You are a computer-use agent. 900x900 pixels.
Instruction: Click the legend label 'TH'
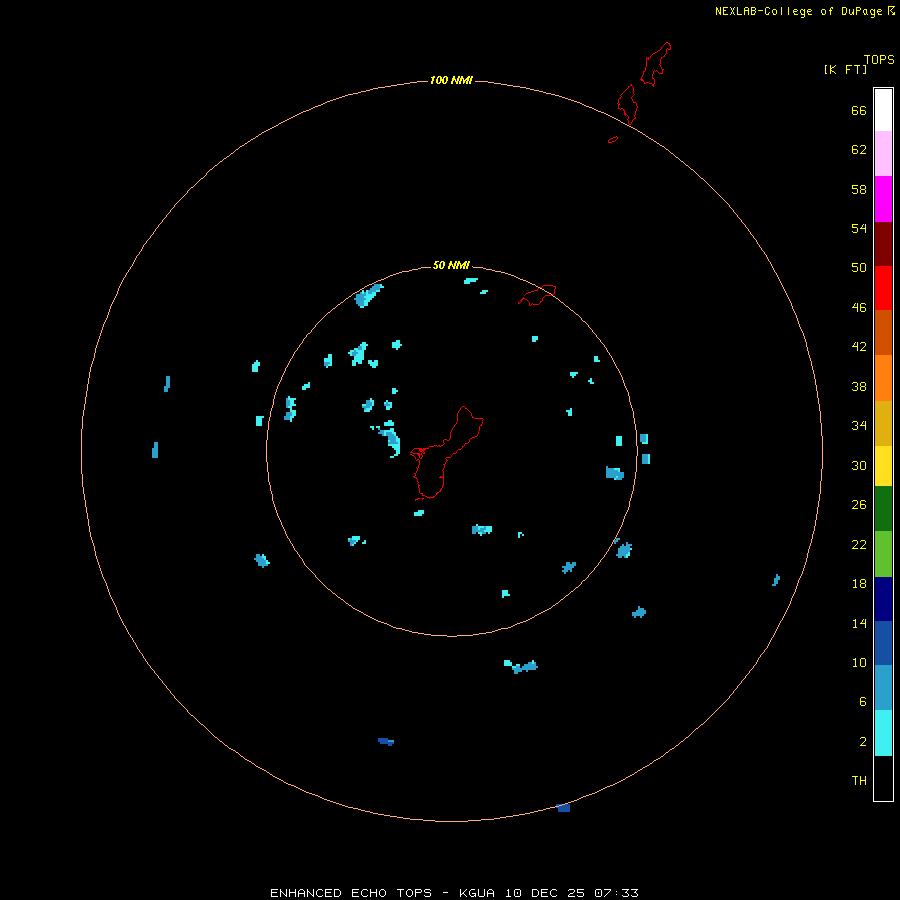point(859,780)
